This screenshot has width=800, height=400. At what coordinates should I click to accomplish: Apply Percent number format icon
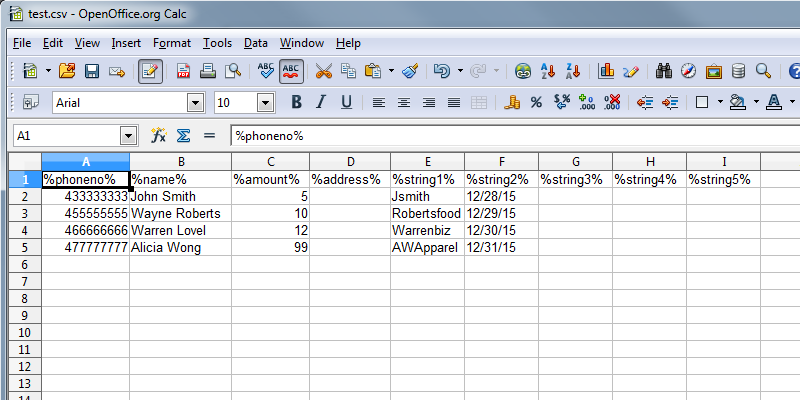pos(536,103)
